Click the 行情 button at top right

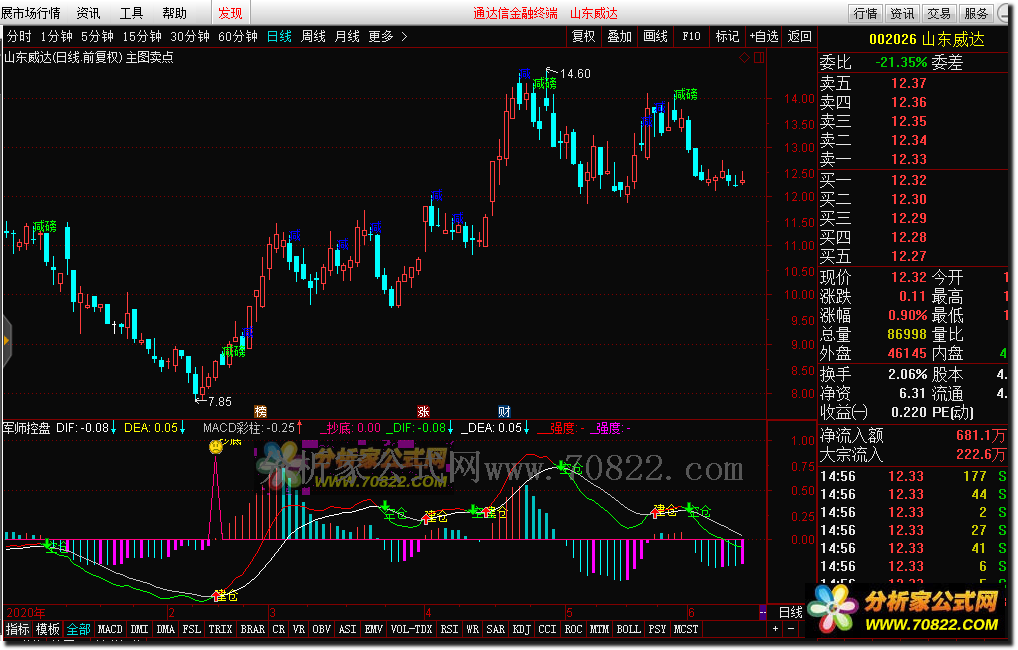coord(865,13)
